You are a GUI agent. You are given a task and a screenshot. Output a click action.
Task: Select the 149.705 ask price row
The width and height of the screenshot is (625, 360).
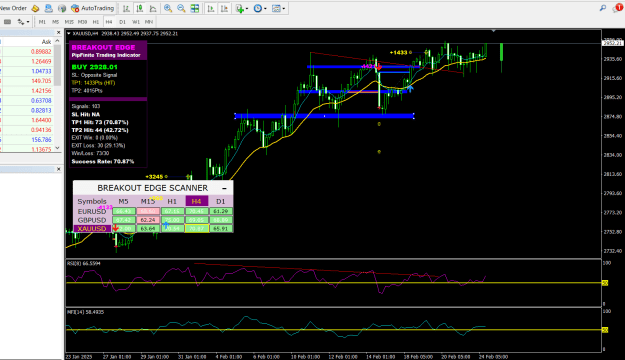click(x=27, y=81)
